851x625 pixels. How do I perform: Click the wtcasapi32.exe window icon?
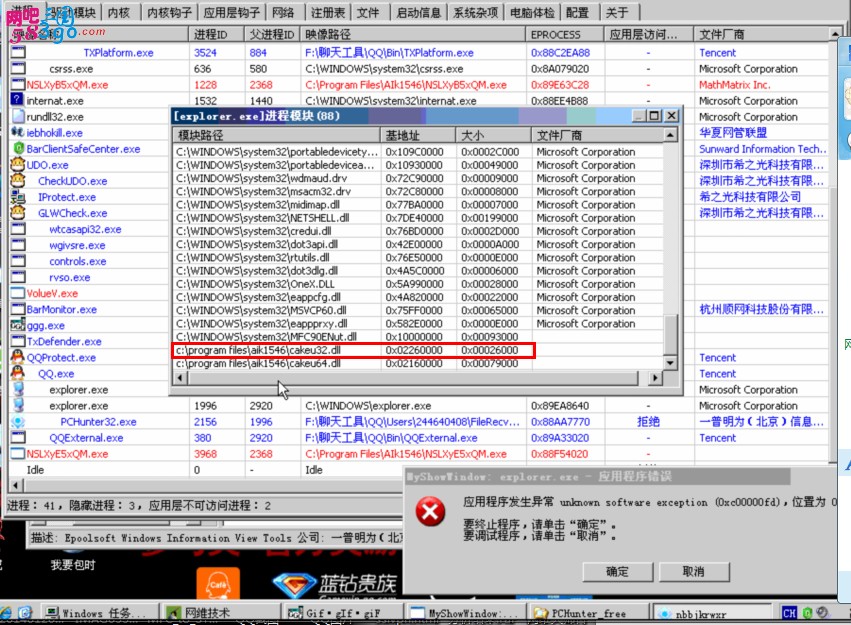[18, 229]
